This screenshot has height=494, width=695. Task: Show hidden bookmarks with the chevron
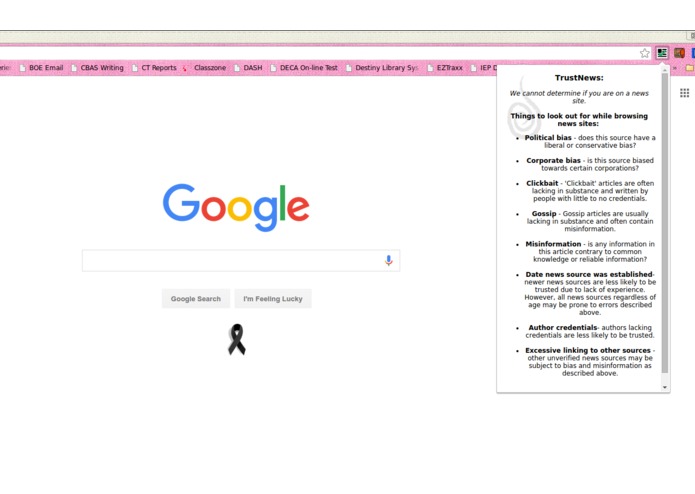(675, 68)
